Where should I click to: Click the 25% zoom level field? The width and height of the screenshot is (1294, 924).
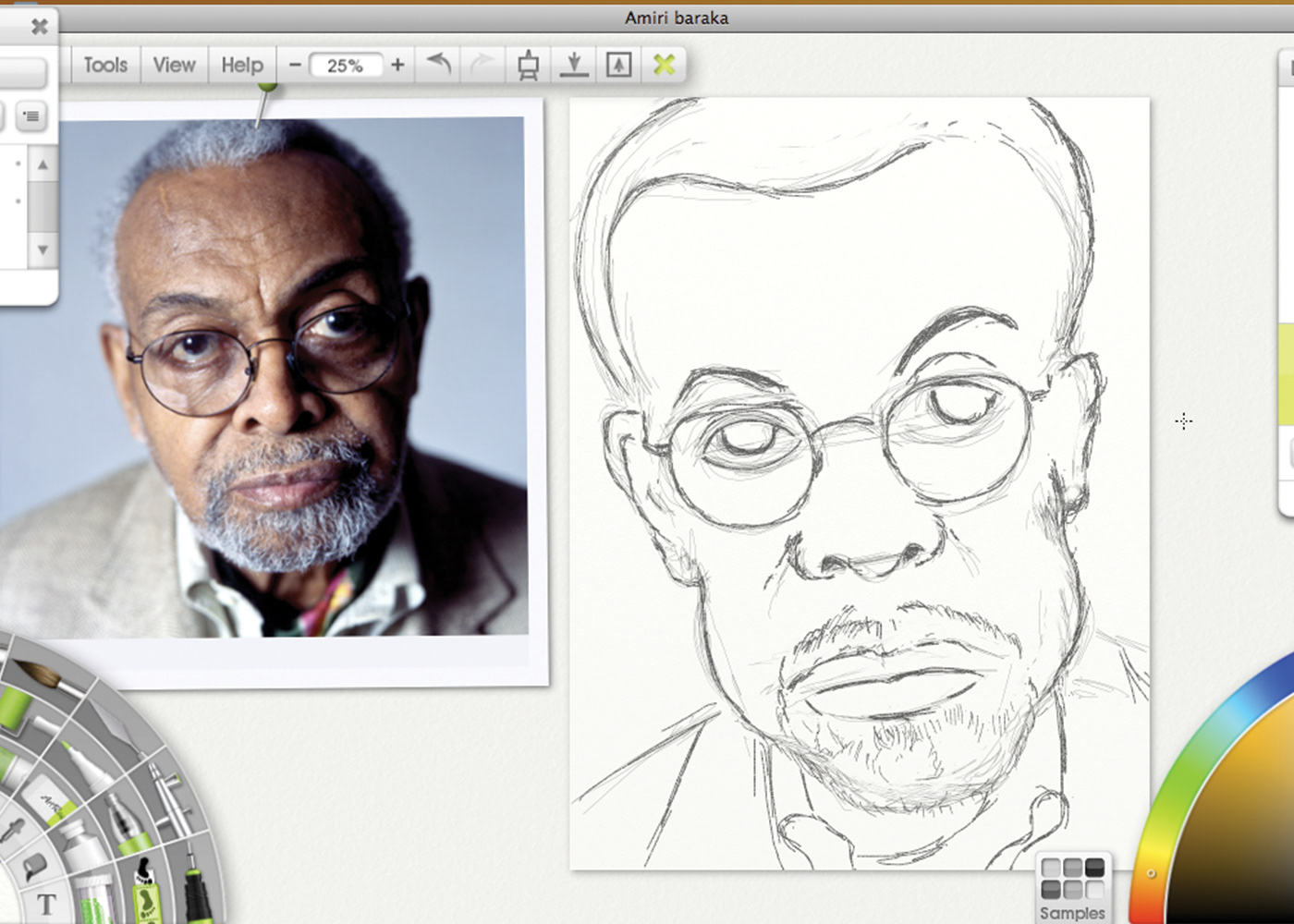[345, 66]
